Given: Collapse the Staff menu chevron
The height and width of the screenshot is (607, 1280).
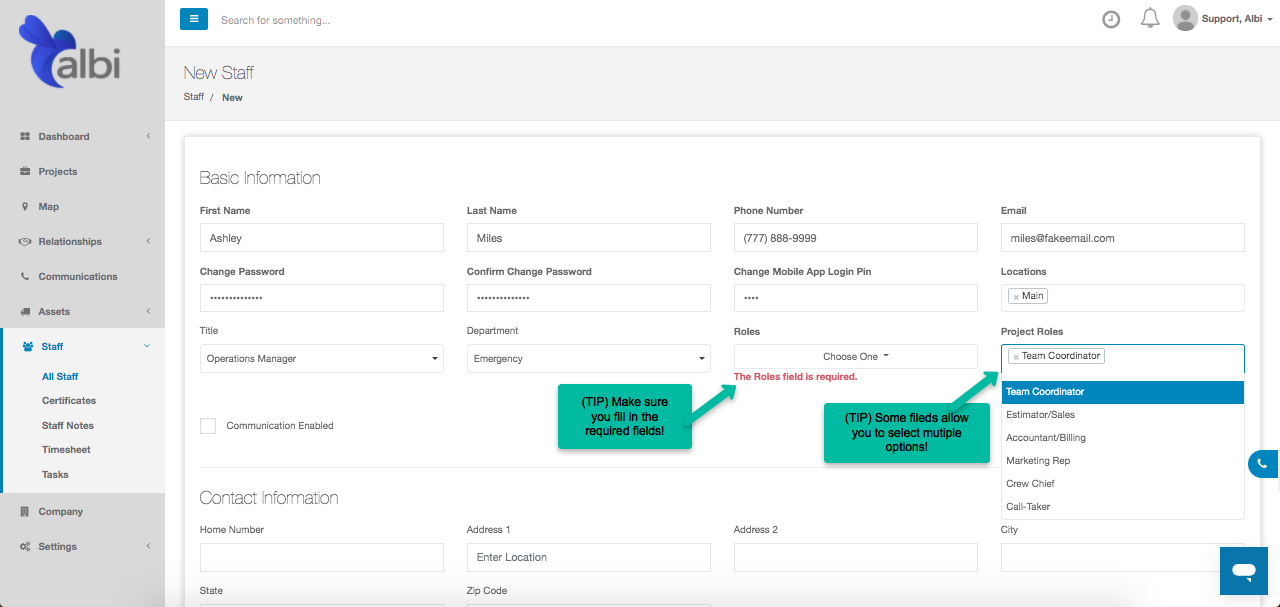Looking at the screenshot, I should click(x=147, y=346).
